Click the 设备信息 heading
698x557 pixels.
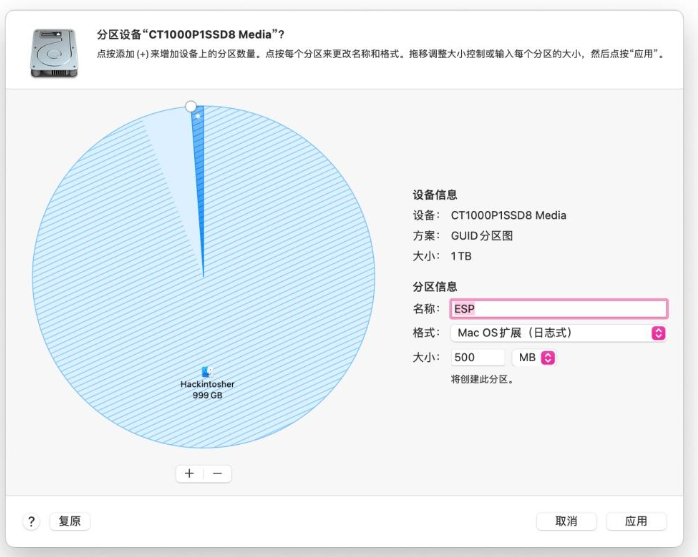click(435, 195)
